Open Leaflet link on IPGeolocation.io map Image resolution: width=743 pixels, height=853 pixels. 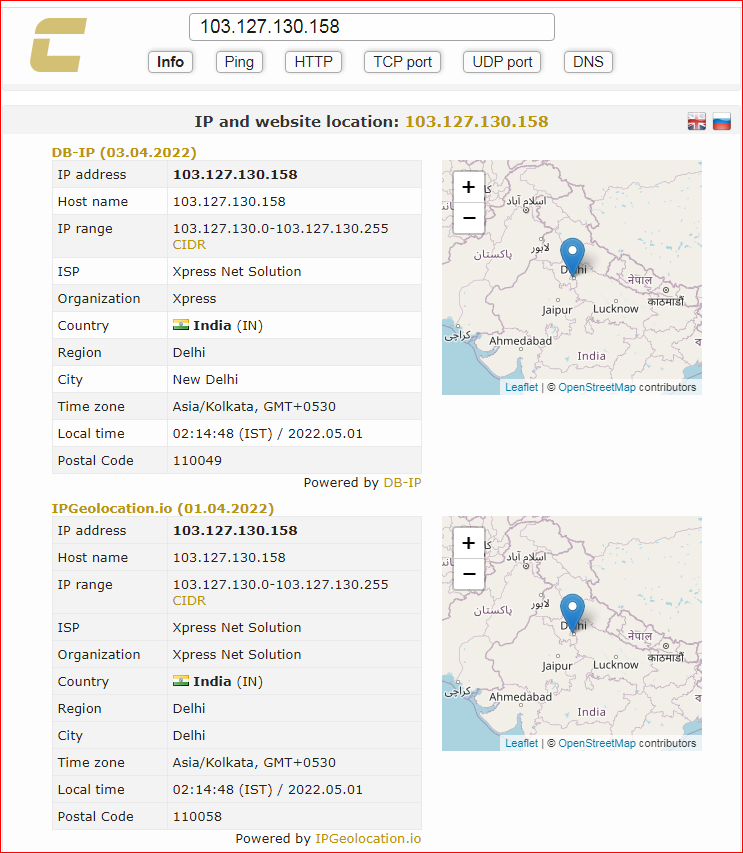click(521, 743)
